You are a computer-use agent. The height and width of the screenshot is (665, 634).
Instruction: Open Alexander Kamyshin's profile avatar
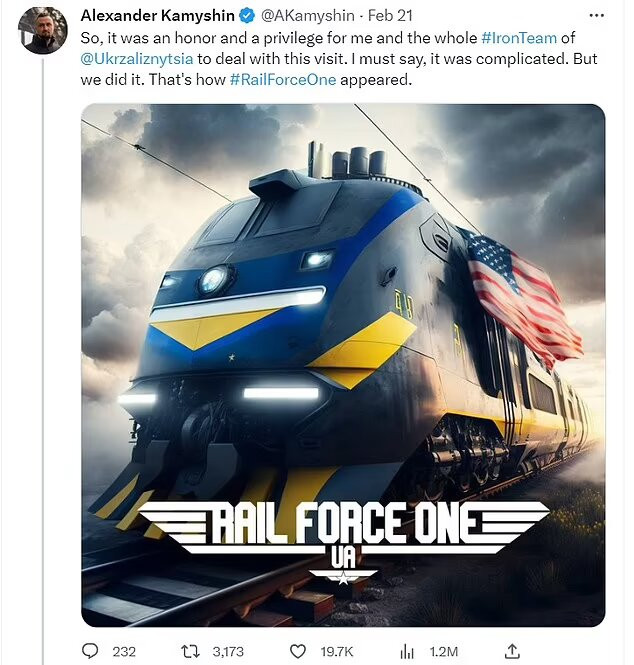click(44, 30)
